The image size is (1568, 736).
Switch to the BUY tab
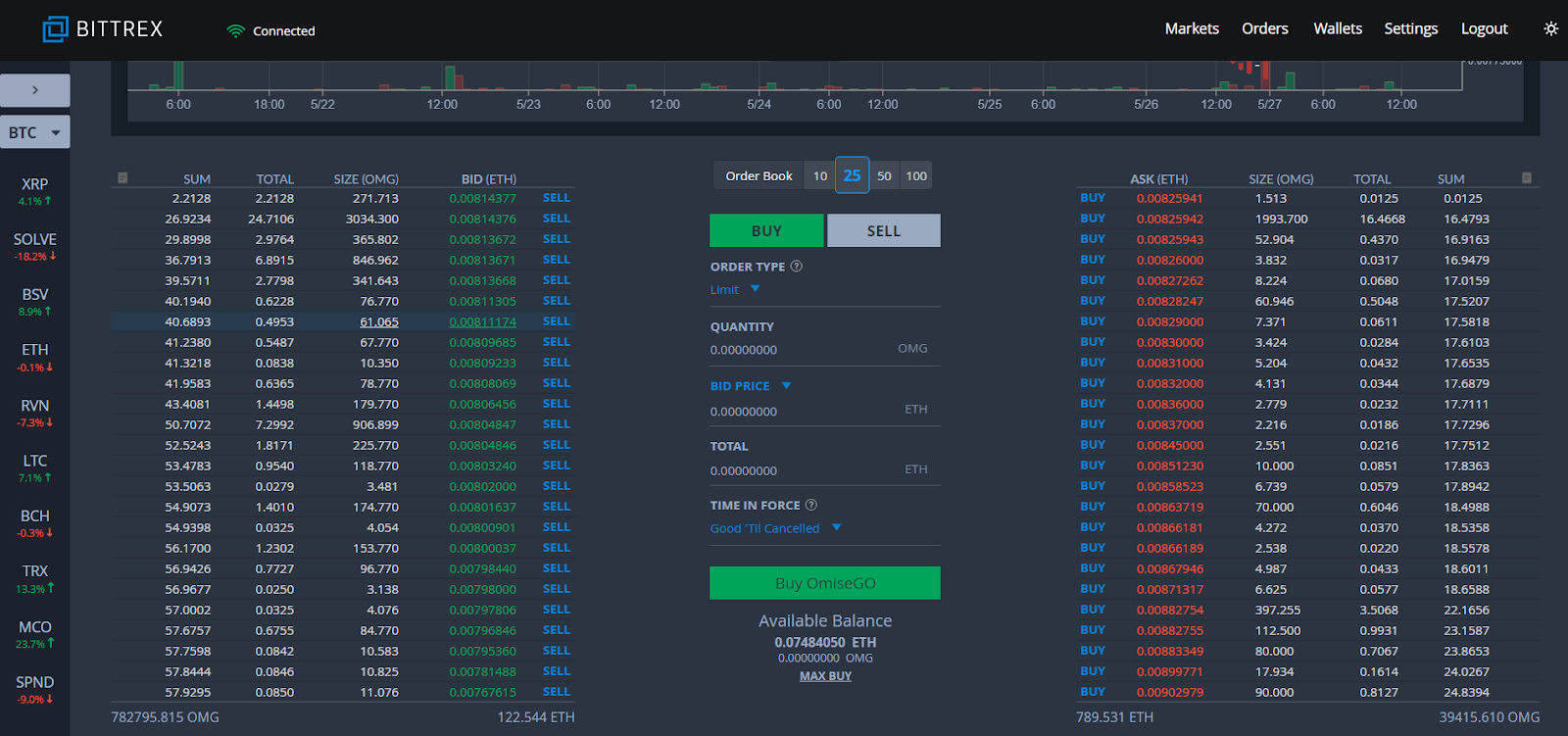coord(766,231)
